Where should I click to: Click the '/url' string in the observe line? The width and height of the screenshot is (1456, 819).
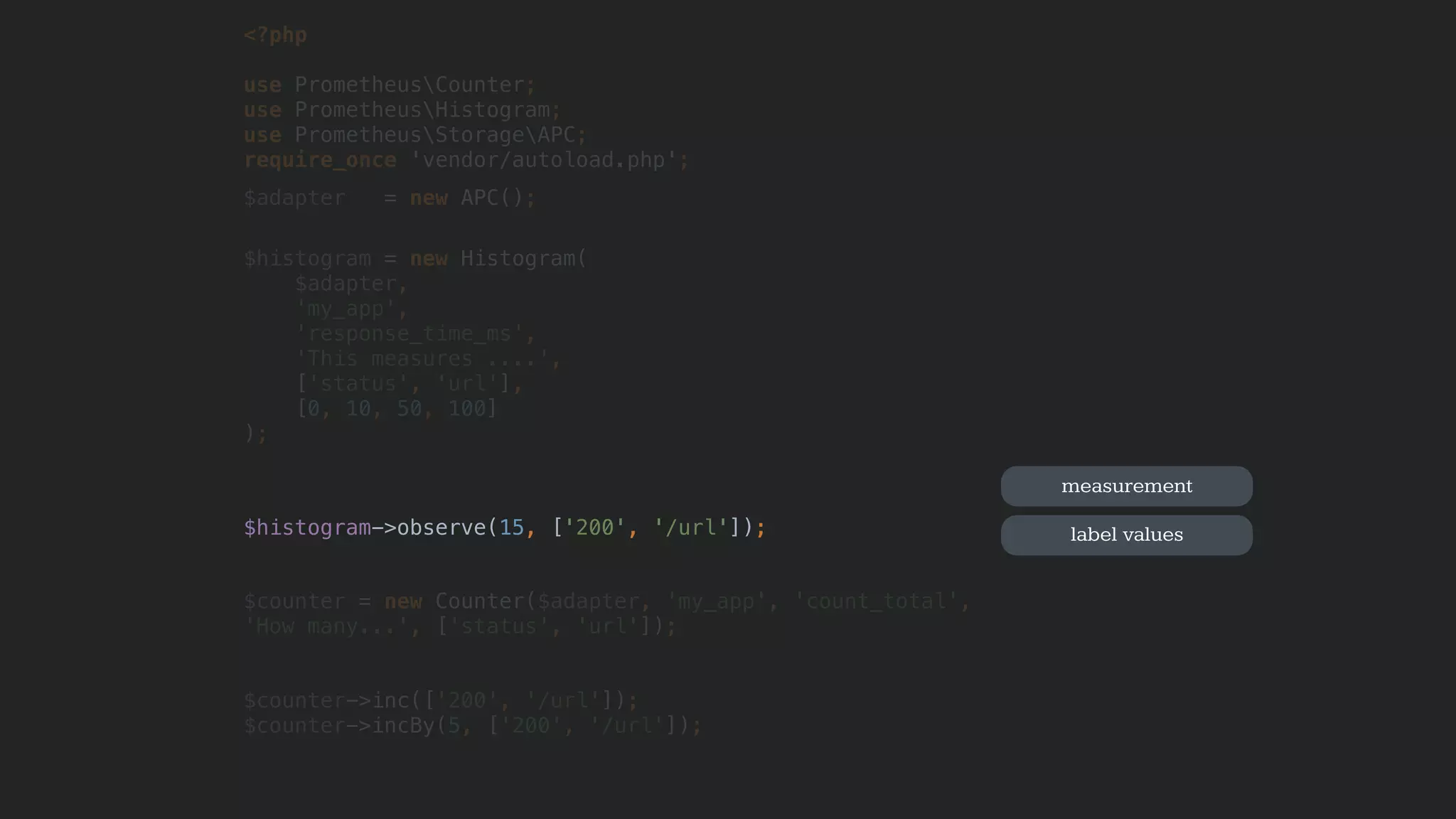coord(690,528)
